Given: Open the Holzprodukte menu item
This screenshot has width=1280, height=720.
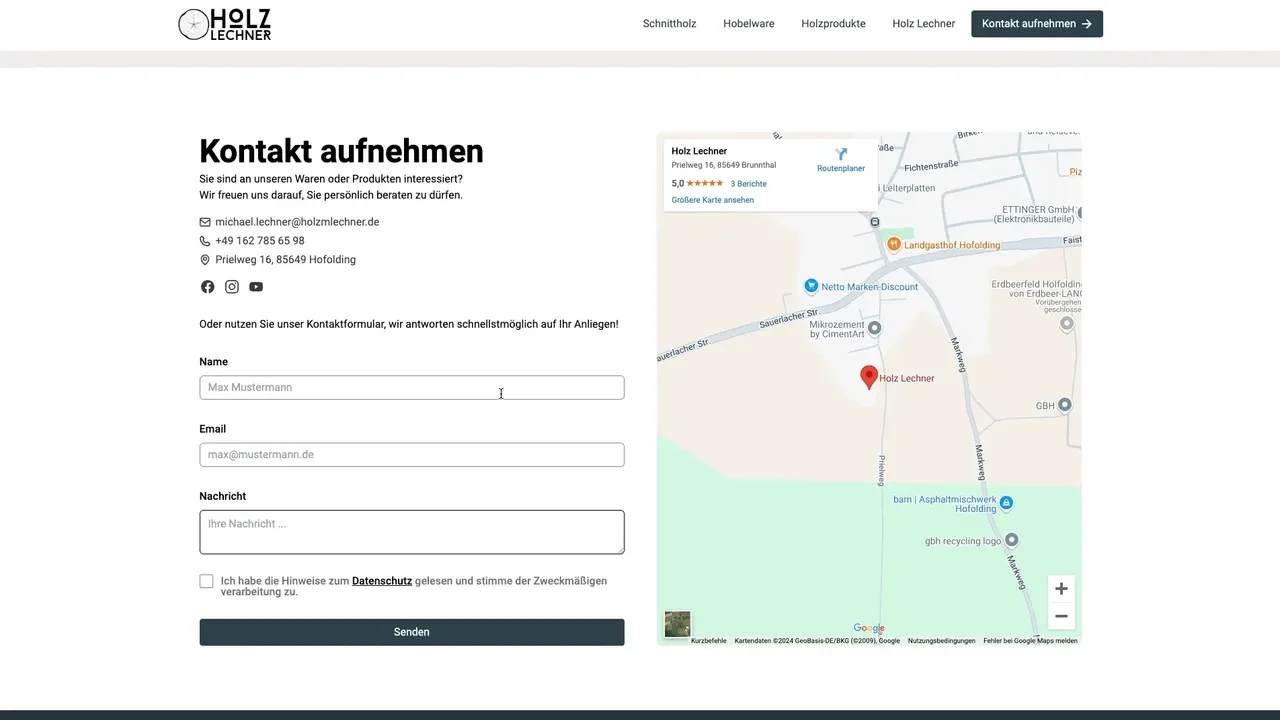Looking at the screenshot, I should pos(833,24).
